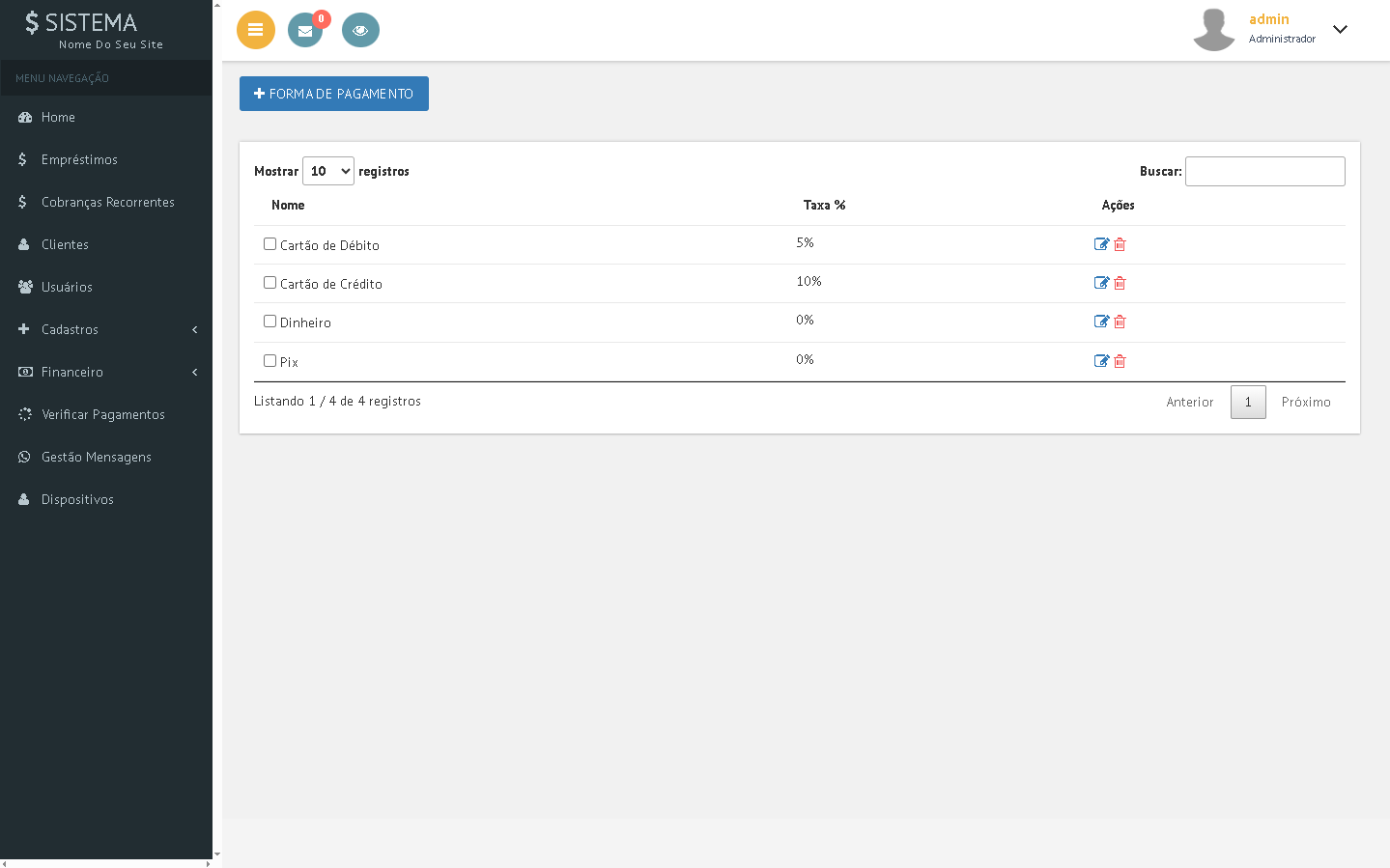Screen dimensions: 1390x868
Task: Delete the Cartão de Crédito entry
Action: [1120, 283]
